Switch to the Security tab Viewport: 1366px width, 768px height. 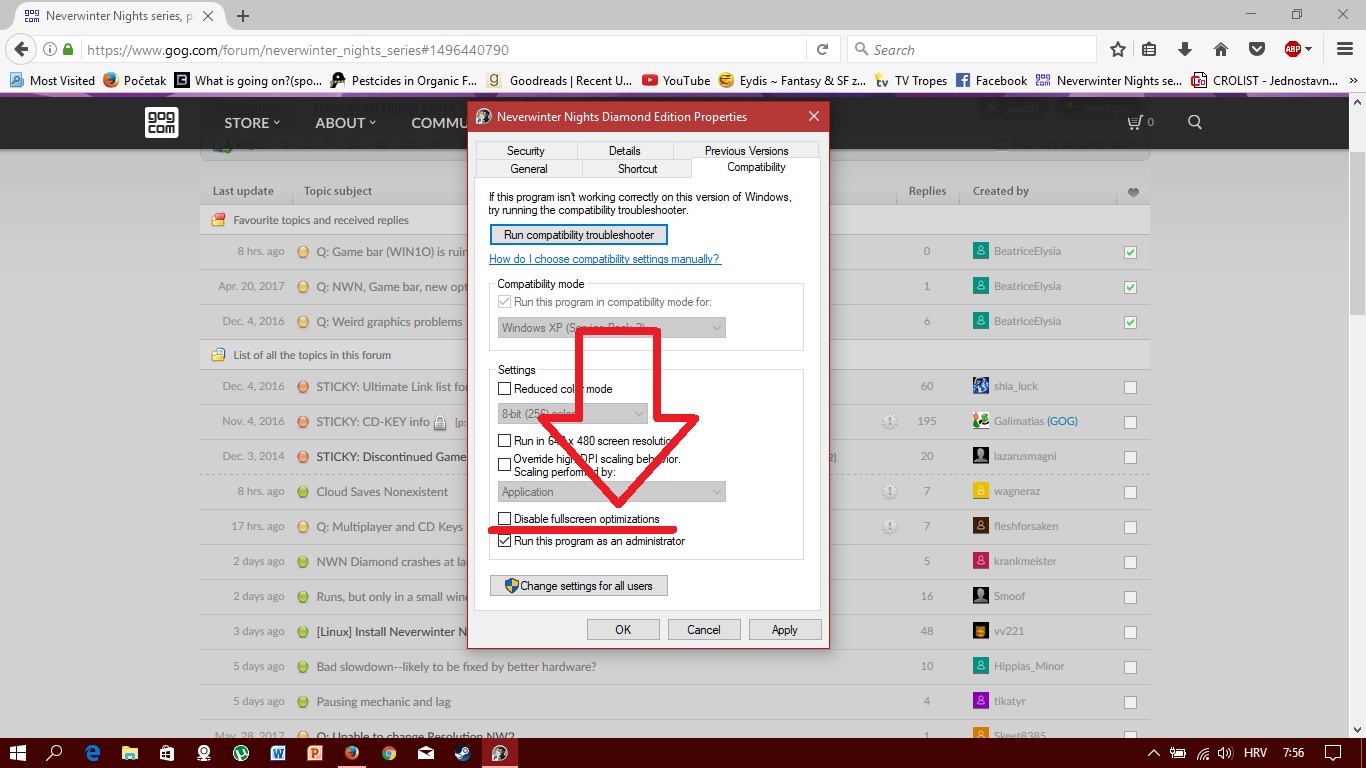[526, 151]
